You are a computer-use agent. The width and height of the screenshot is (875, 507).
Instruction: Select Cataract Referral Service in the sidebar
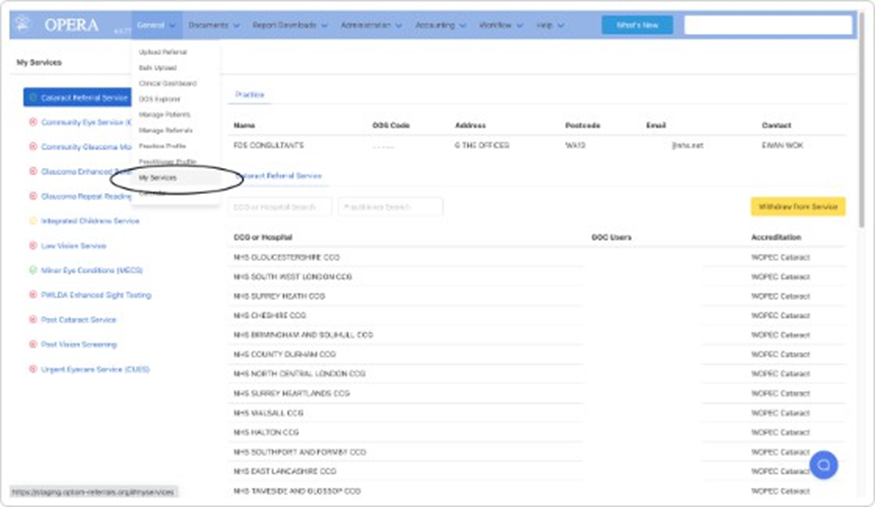(x=78, y=98)
